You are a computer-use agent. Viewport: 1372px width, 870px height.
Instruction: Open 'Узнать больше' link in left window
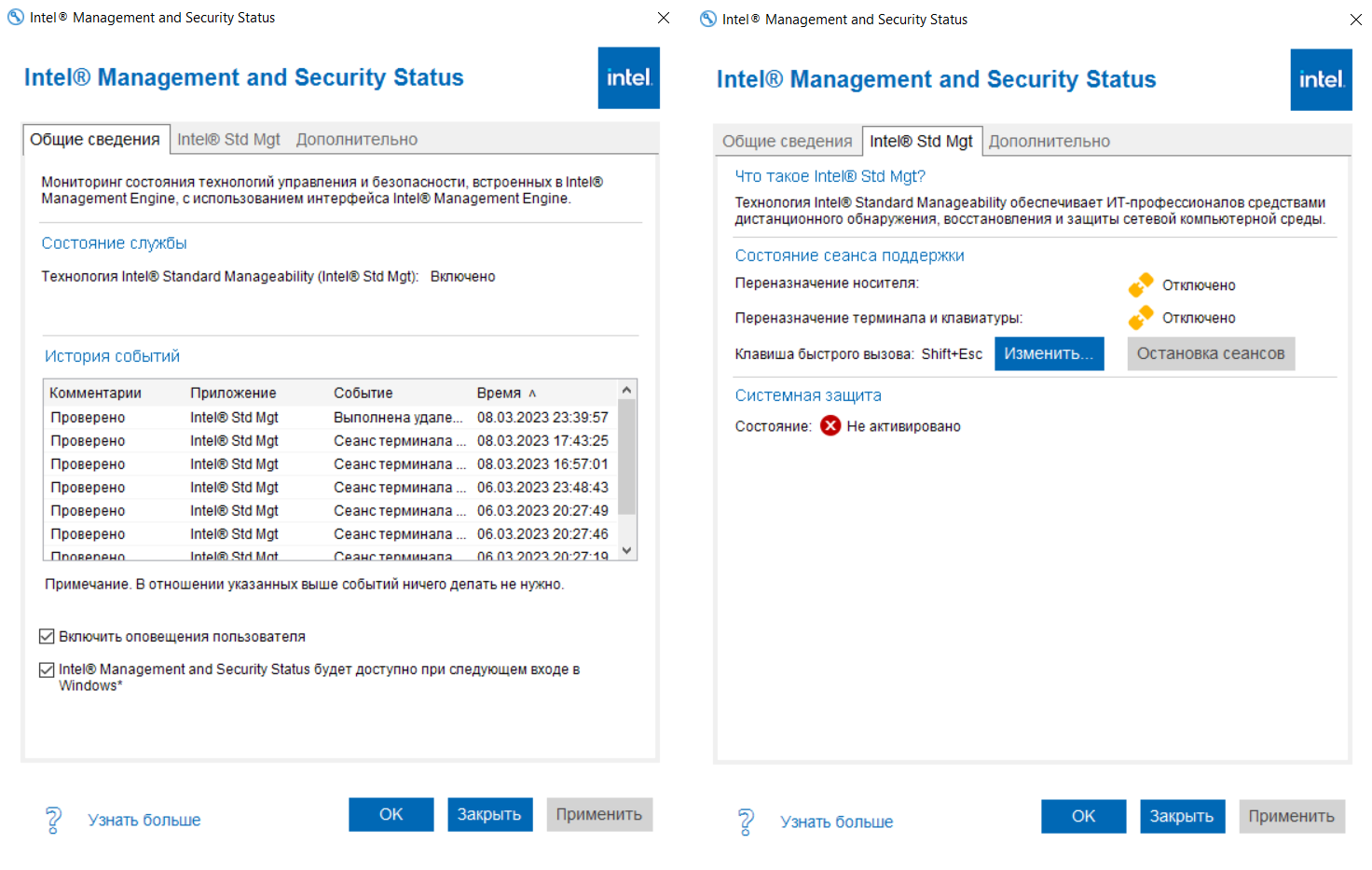click(x=144, y=820)
